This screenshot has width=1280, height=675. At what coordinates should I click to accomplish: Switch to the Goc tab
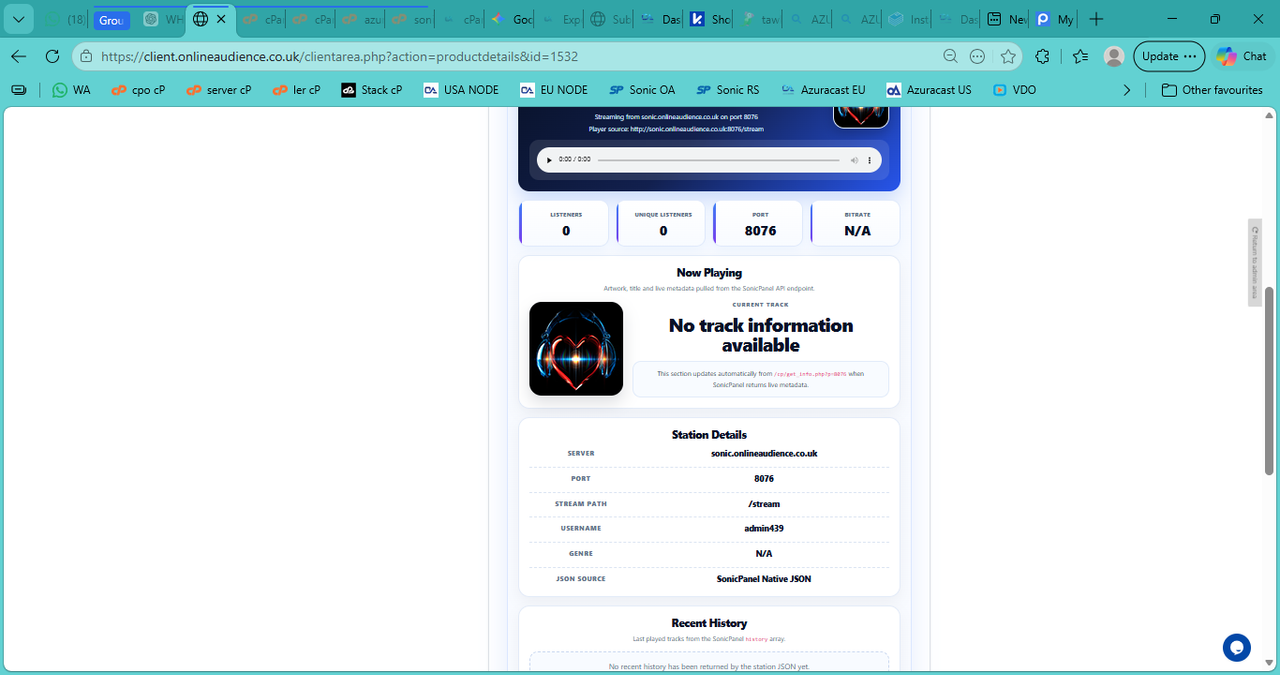511,19
